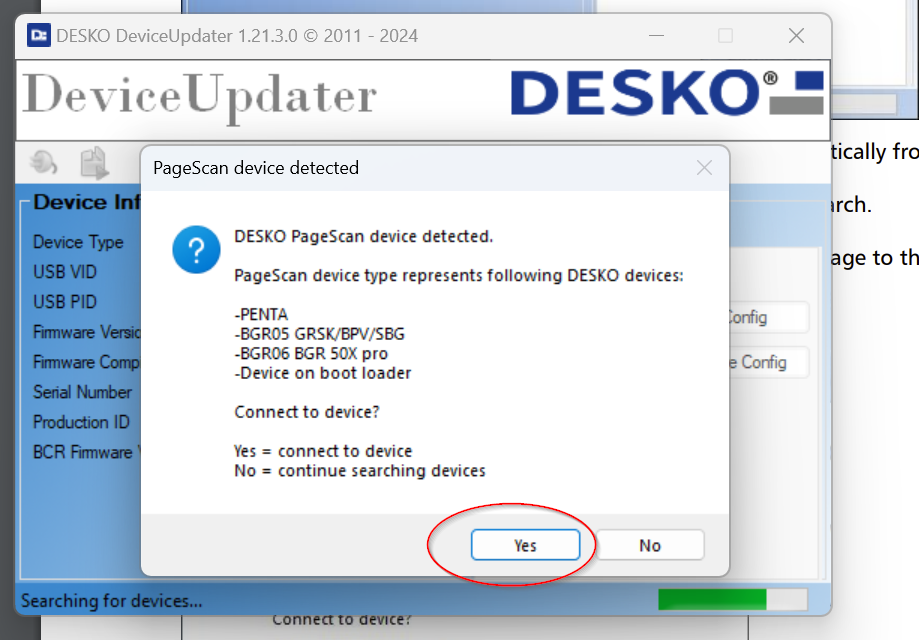Image resolution: width=919 pixels, height=640 pixels.
Task: Click the DeviceUpdater icon in the title bar
Action: click(37, 35)
